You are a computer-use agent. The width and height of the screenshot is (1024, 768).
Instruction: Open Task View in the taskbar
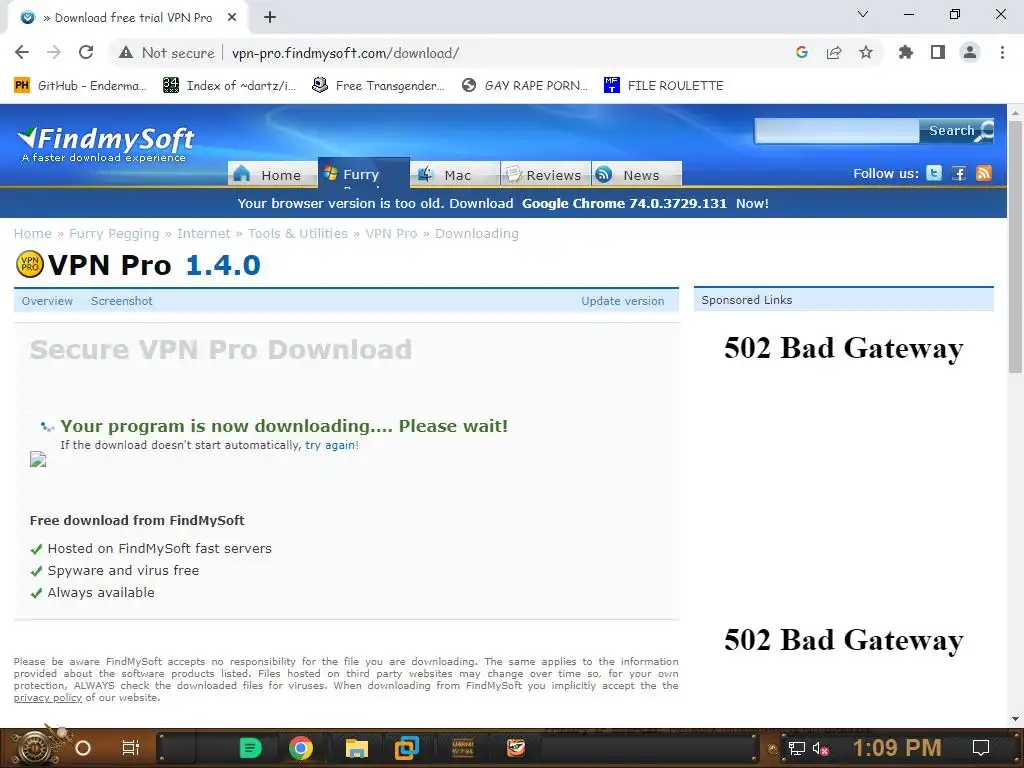click(x=131, y=748)
